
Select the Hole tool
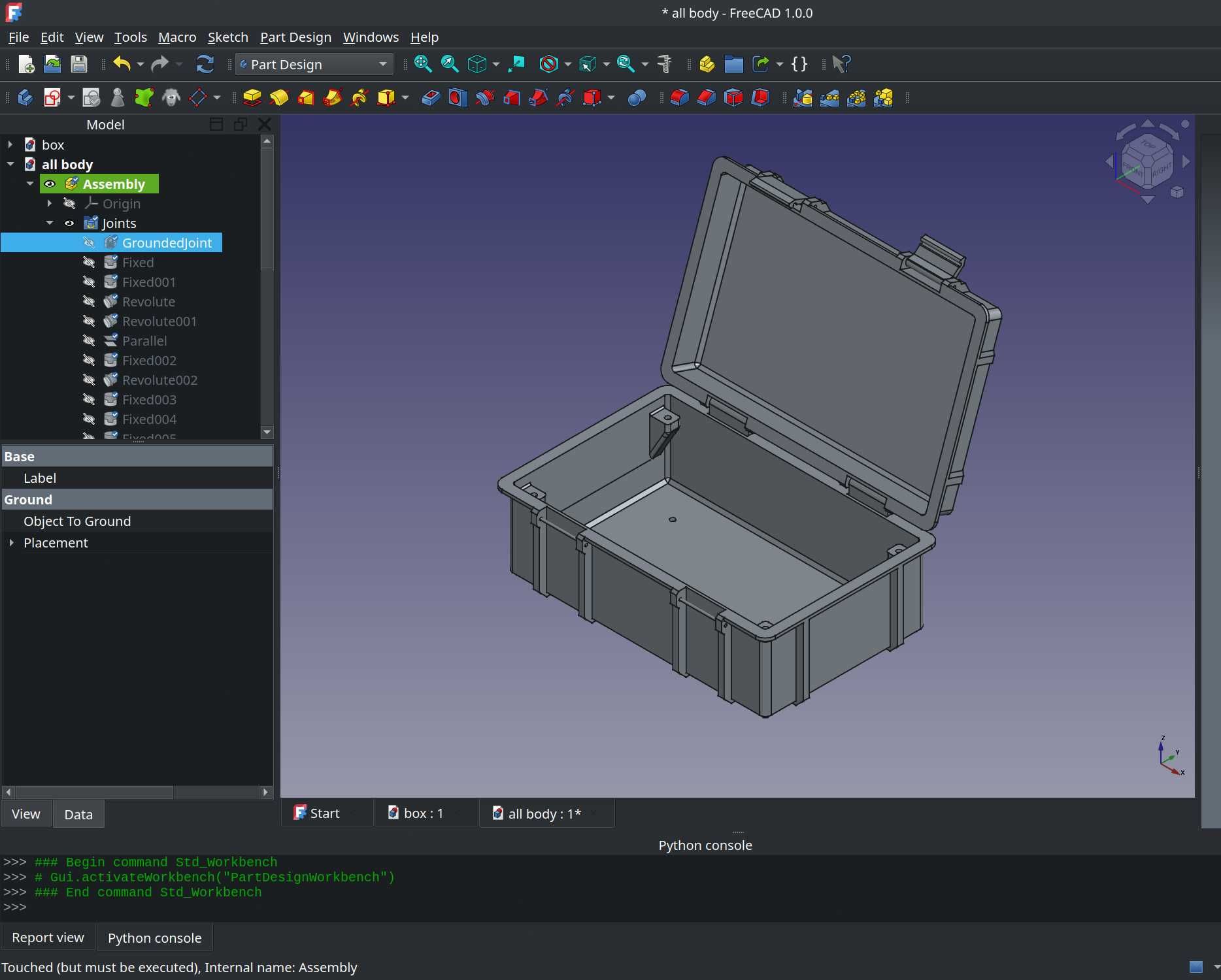[x=458, y=98]
